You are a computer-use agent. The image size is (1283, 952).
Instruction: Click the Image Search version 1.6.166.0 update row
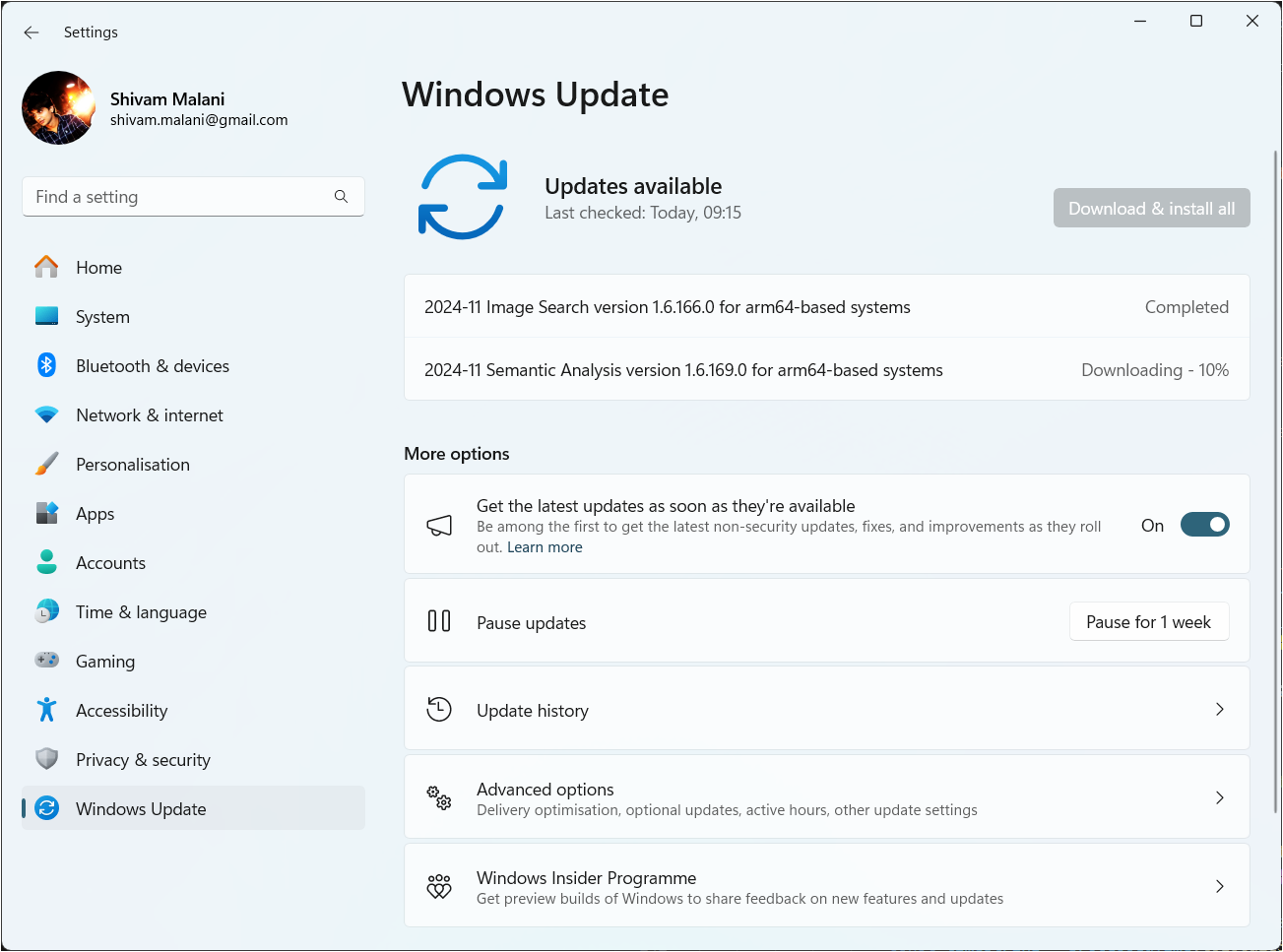pos(827,306)
